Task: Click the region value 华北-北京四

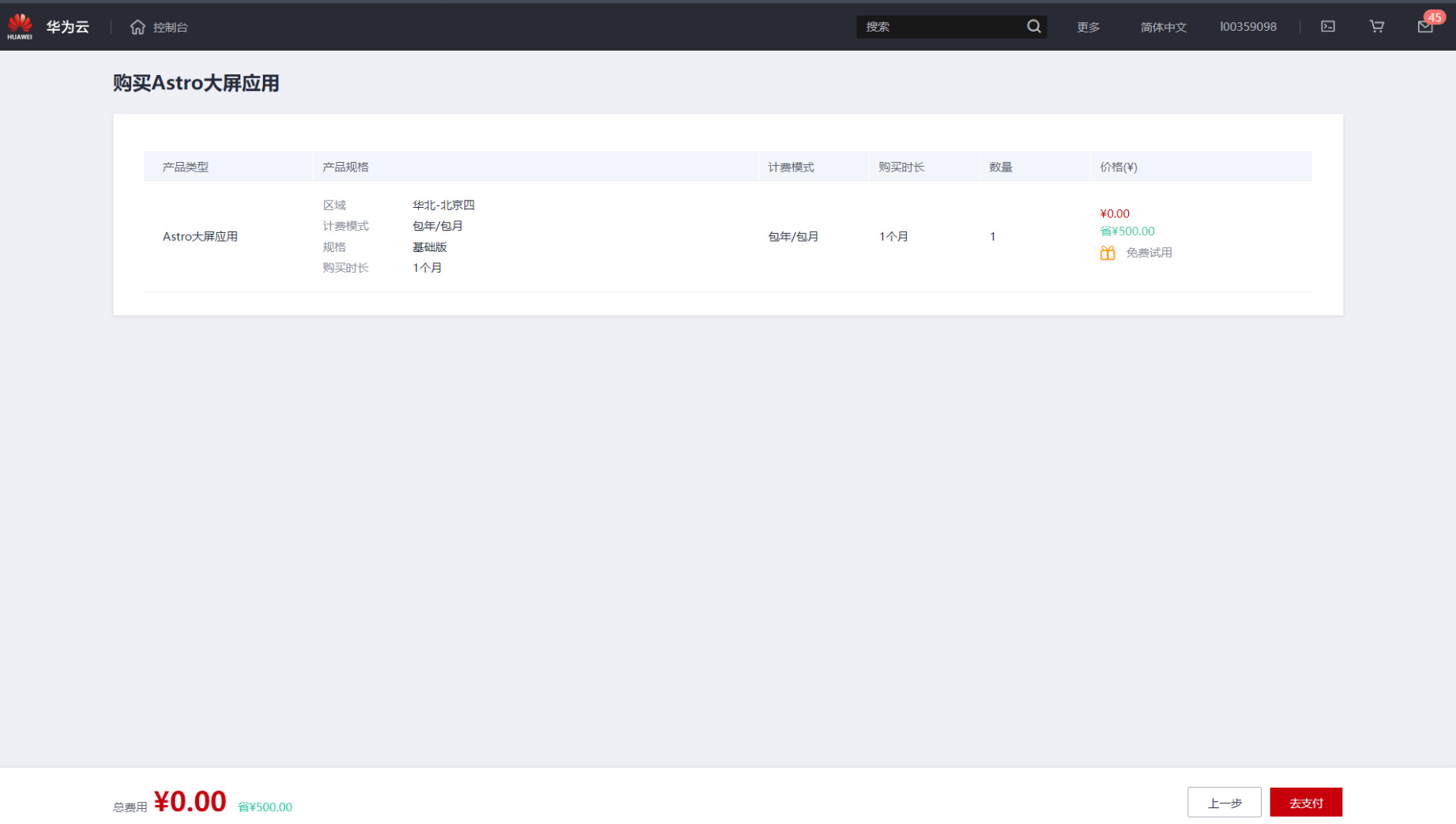Action: coord(443,205)
